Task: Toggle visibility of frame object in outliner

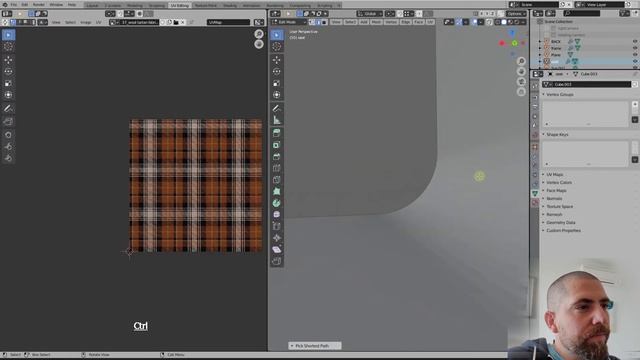Action: [x=635, y=48]
